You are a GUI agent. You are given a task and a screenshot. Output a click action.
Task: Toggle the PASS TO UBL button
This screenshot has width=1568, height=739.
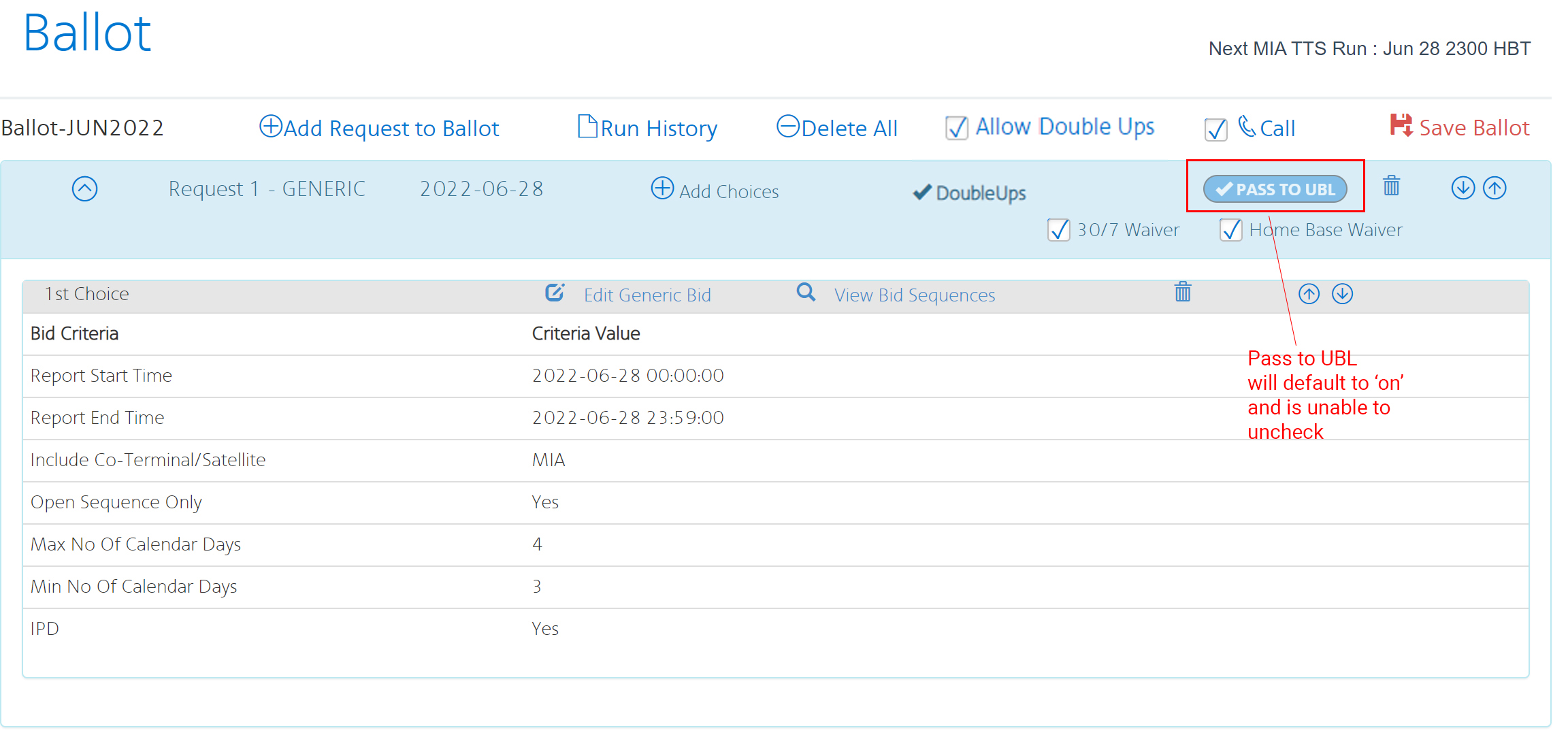(1275, 189)
